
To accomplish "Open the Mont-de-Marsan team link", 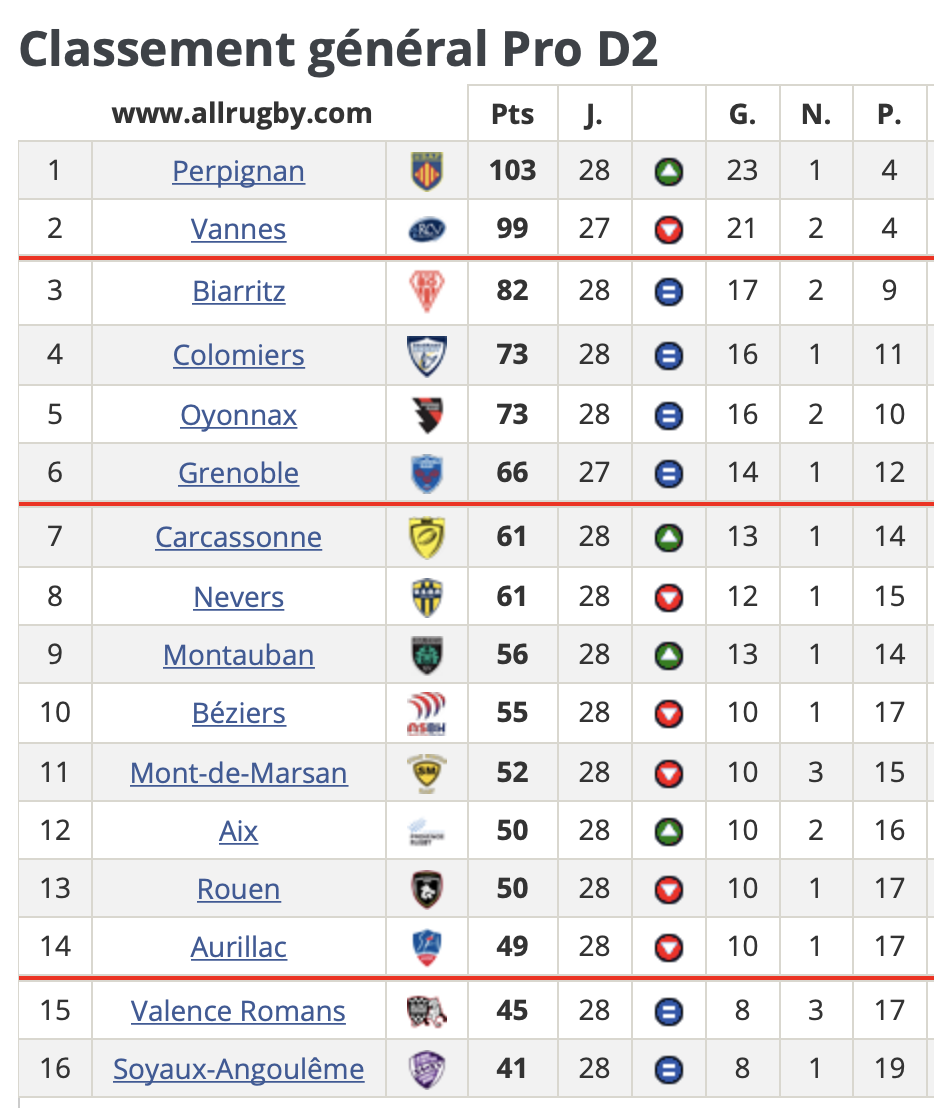I will pos(239,773).
